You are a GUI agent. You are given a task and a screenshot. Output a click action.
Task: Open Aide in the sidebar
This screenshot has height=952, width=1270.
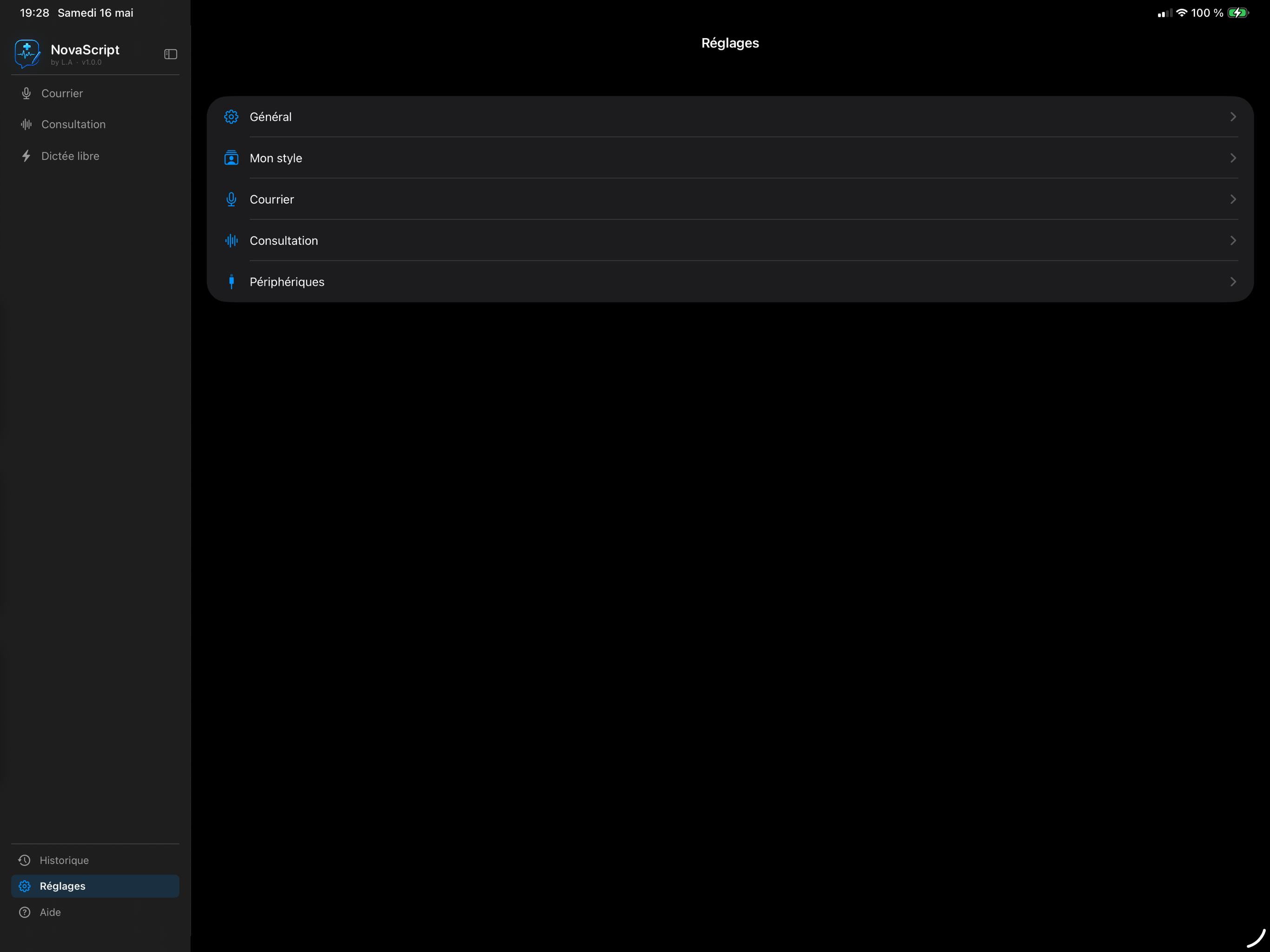point(95,912)
